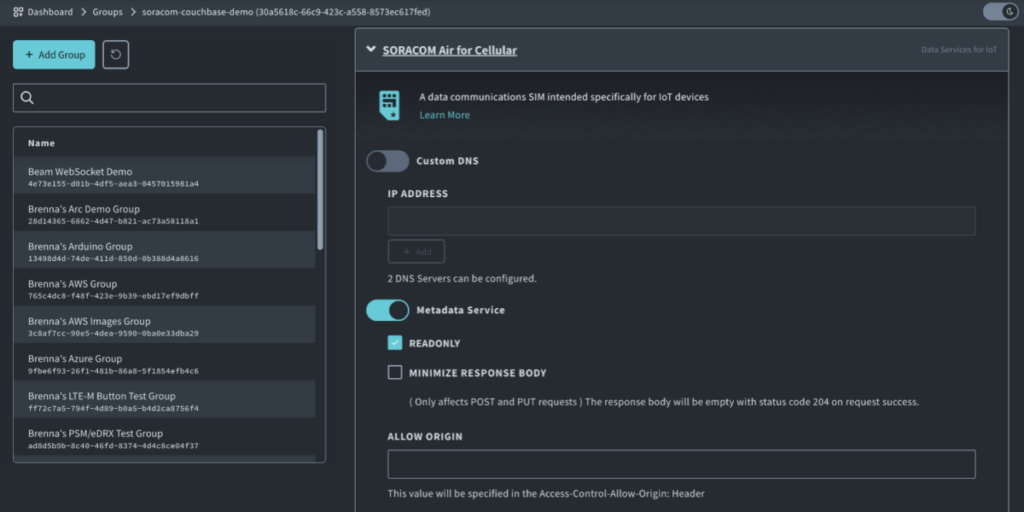This screenshot has height=512, width=1024.
Task: Click the Add Group button
Action: point(54,55)
